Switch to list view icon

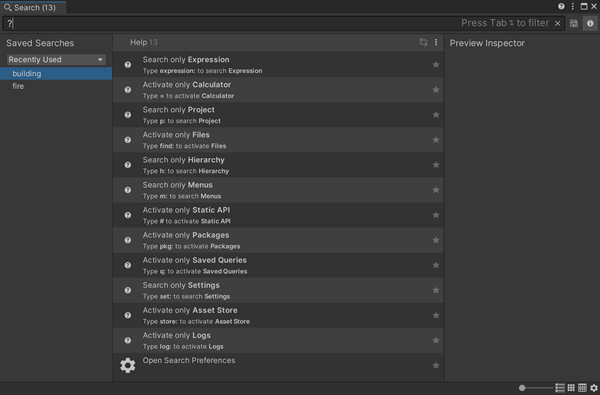(560, 388)
